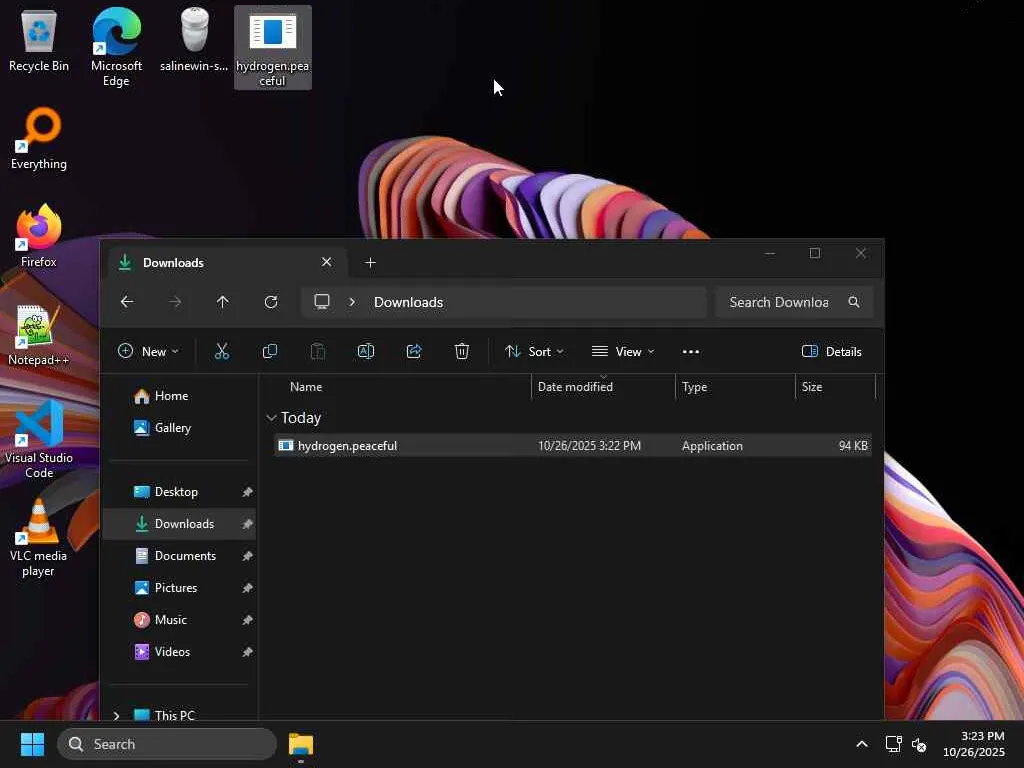Image resolution: width=1024 pixels, height=768 pixels.
Task: Click the Copy icon in toolbar
Action: coord(270,351)
